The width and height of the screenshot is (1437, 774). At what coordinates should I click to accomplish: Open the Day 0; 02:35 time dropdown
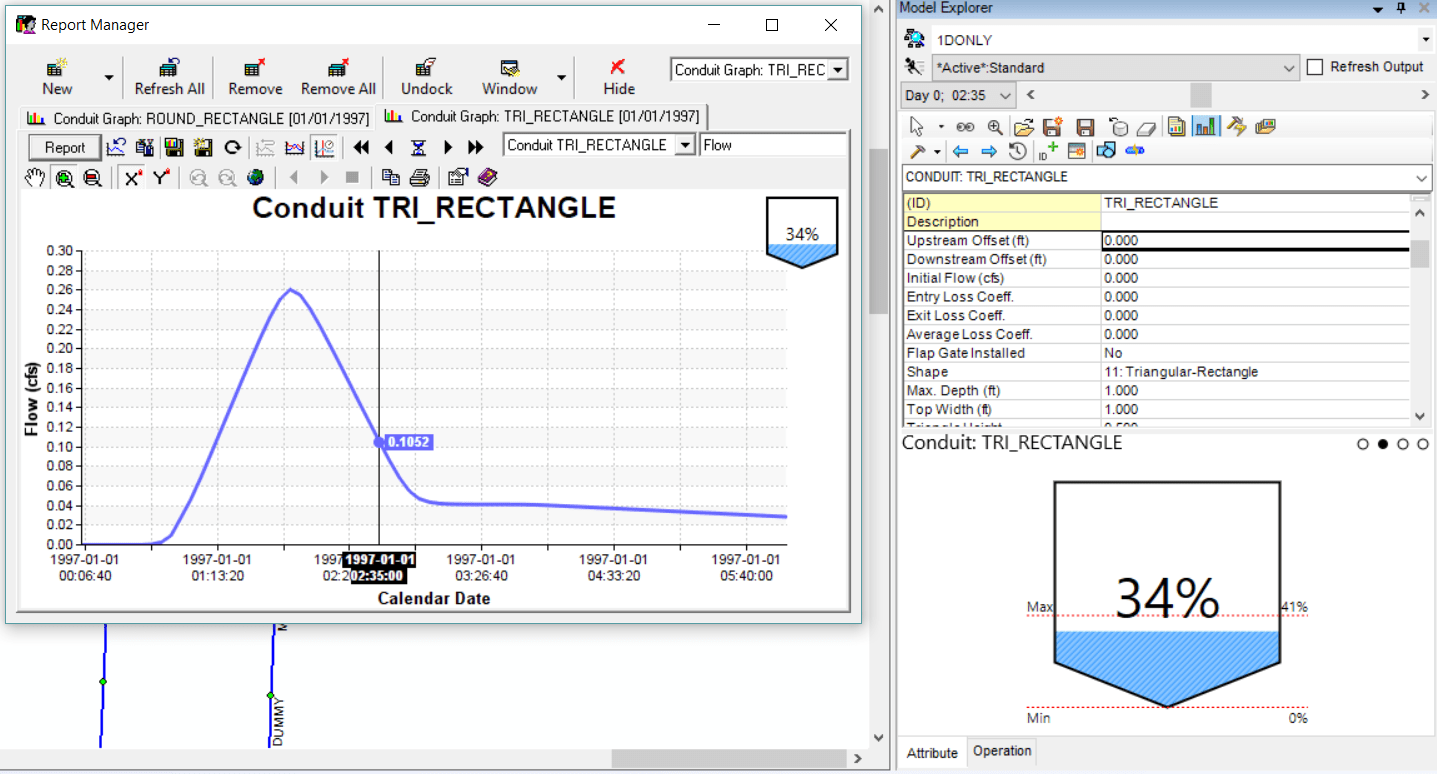pyautogui.click(x=1005, y=95)
